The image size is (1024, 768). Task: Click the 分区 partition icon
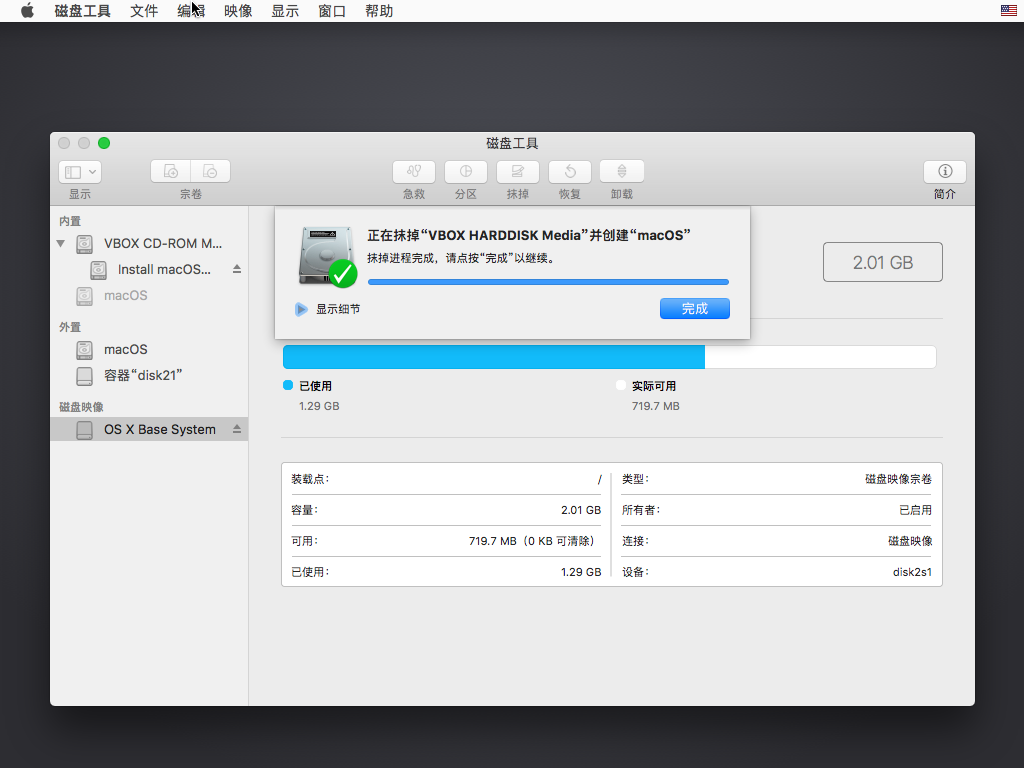pos(466,171)
